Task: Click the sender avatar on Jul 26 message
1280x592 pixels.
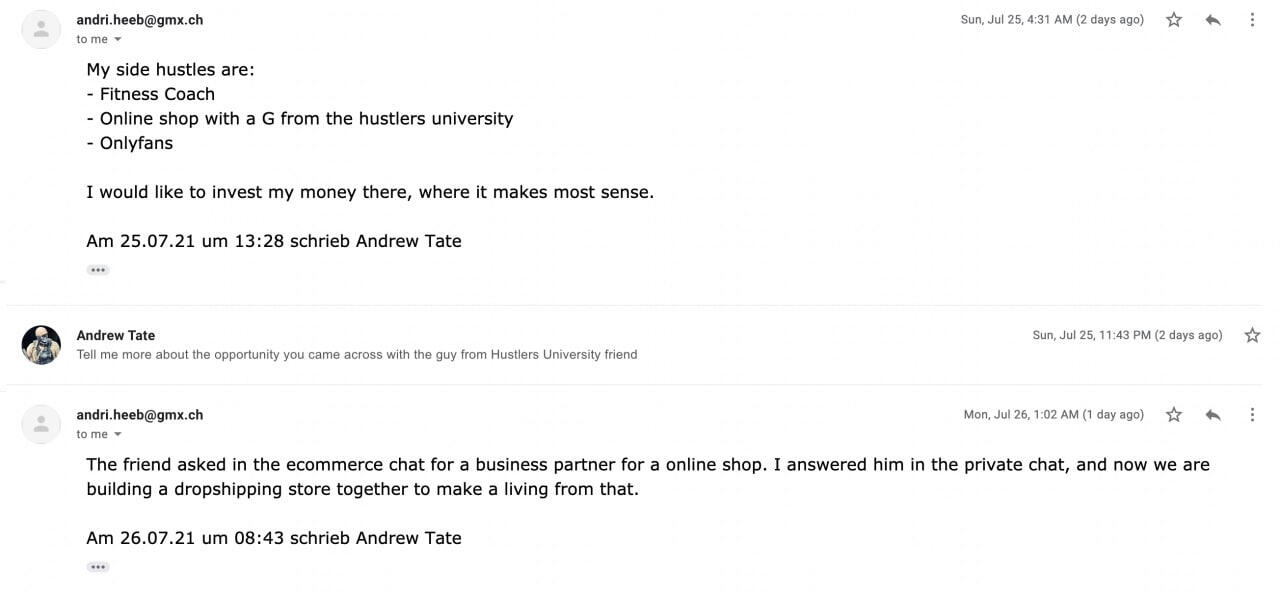Action: [x=41, y=425]
